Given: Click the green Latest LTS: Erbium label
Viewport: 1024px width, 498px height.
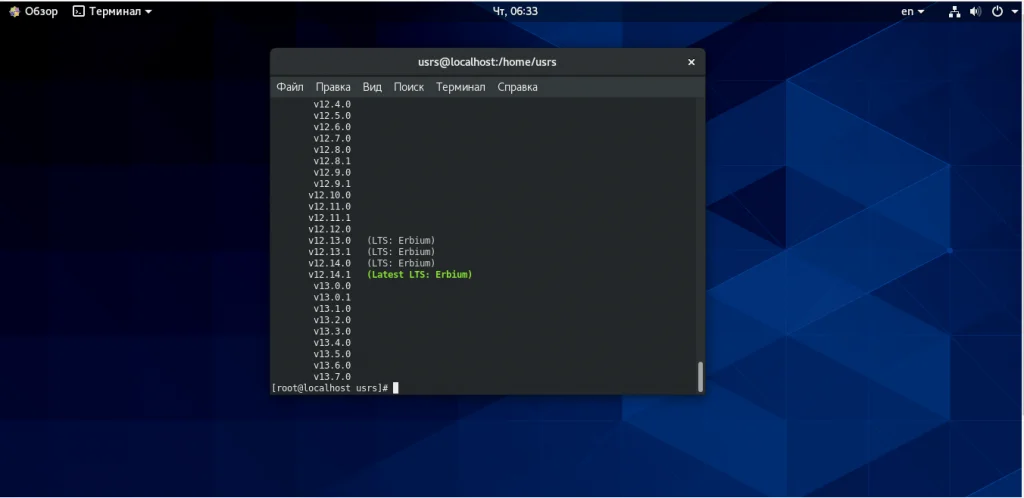Looking at the screenshot, I should [x=419, y=275].
